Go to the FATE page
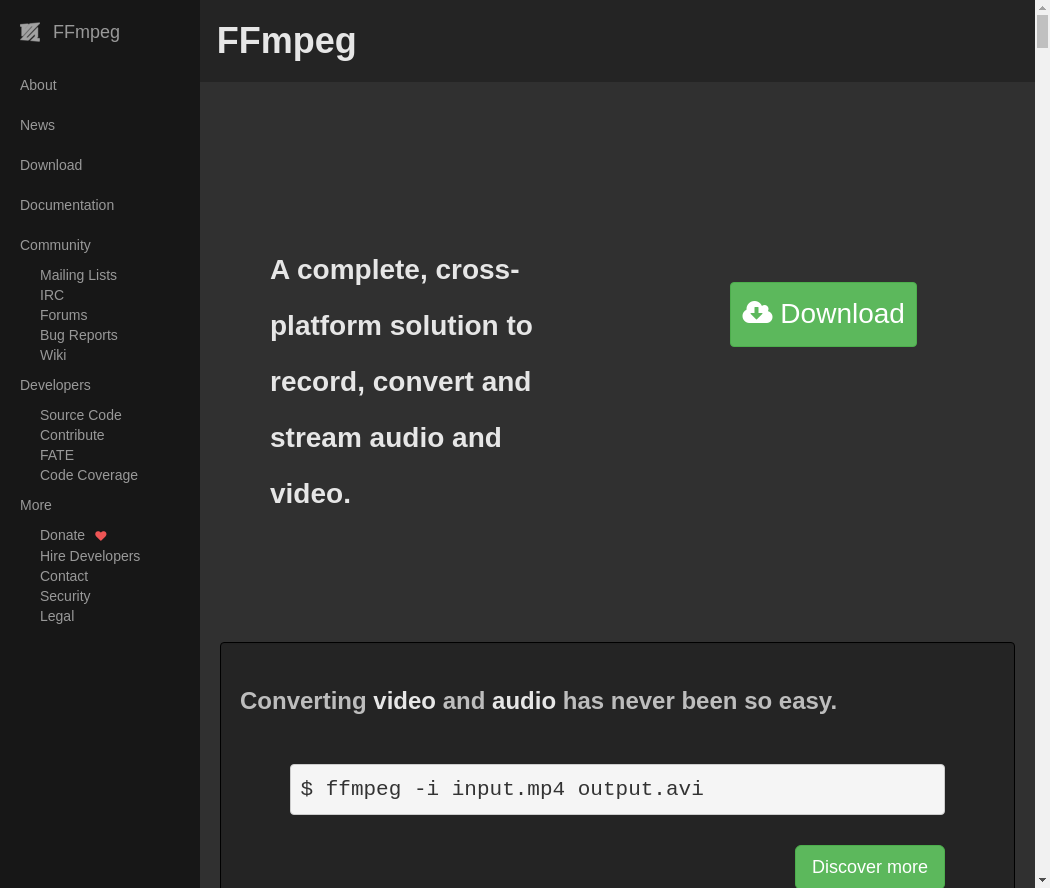The height and width of the screenshot is (888, 1050). pyautogui.click(x=57, y=455)
